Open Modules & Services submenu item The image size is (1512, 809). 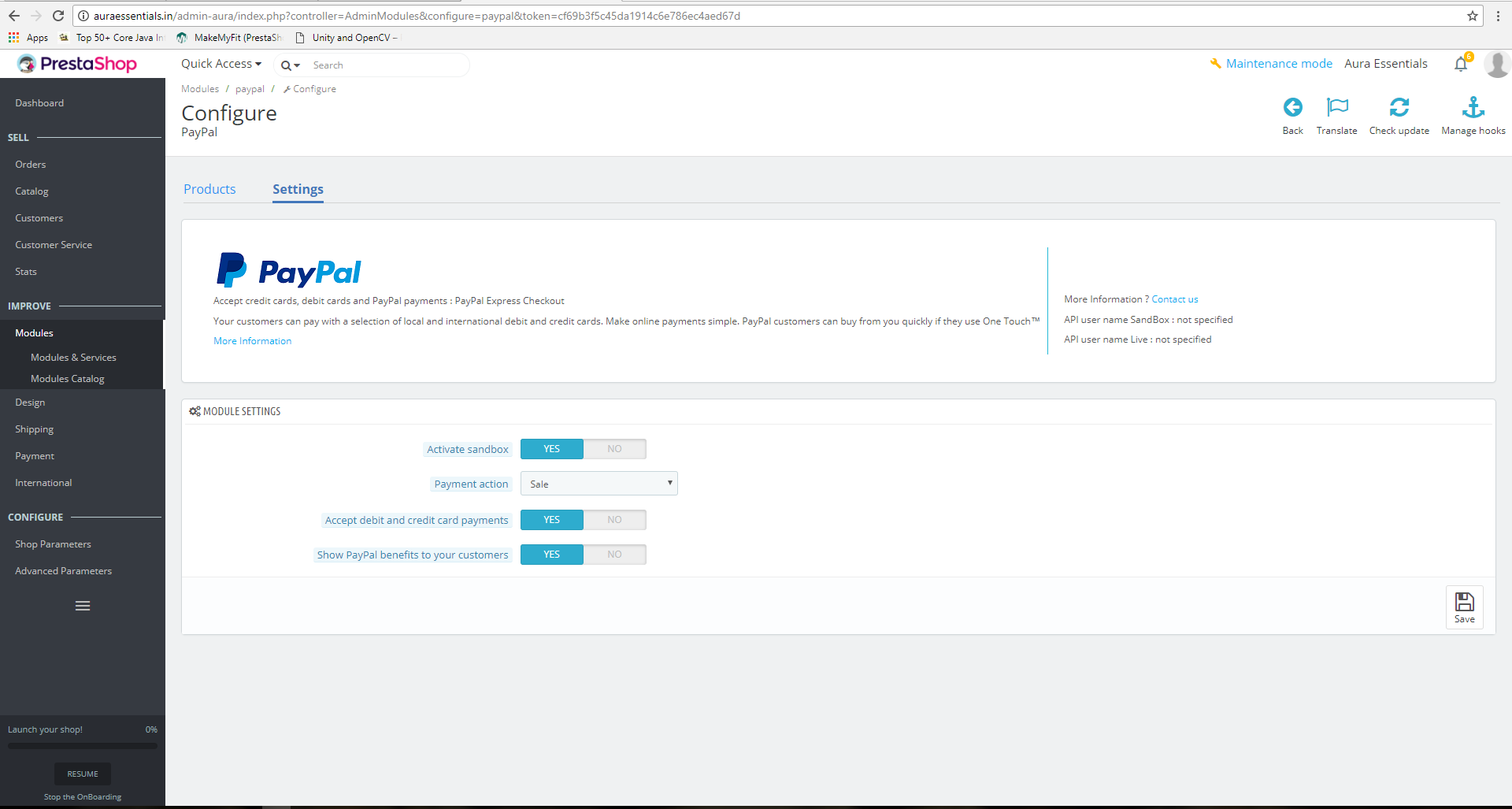(x=73, y=358)
